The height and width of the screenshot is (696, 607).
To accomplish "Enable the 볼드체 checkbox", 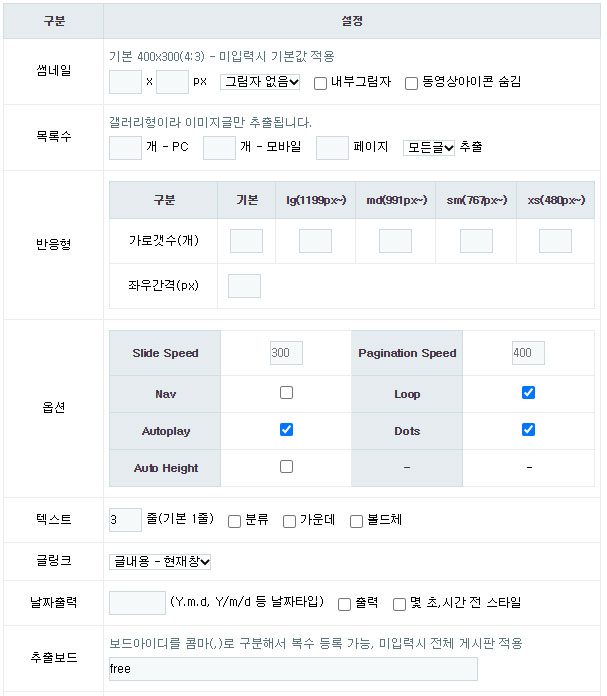I will (x=356, y=521).
